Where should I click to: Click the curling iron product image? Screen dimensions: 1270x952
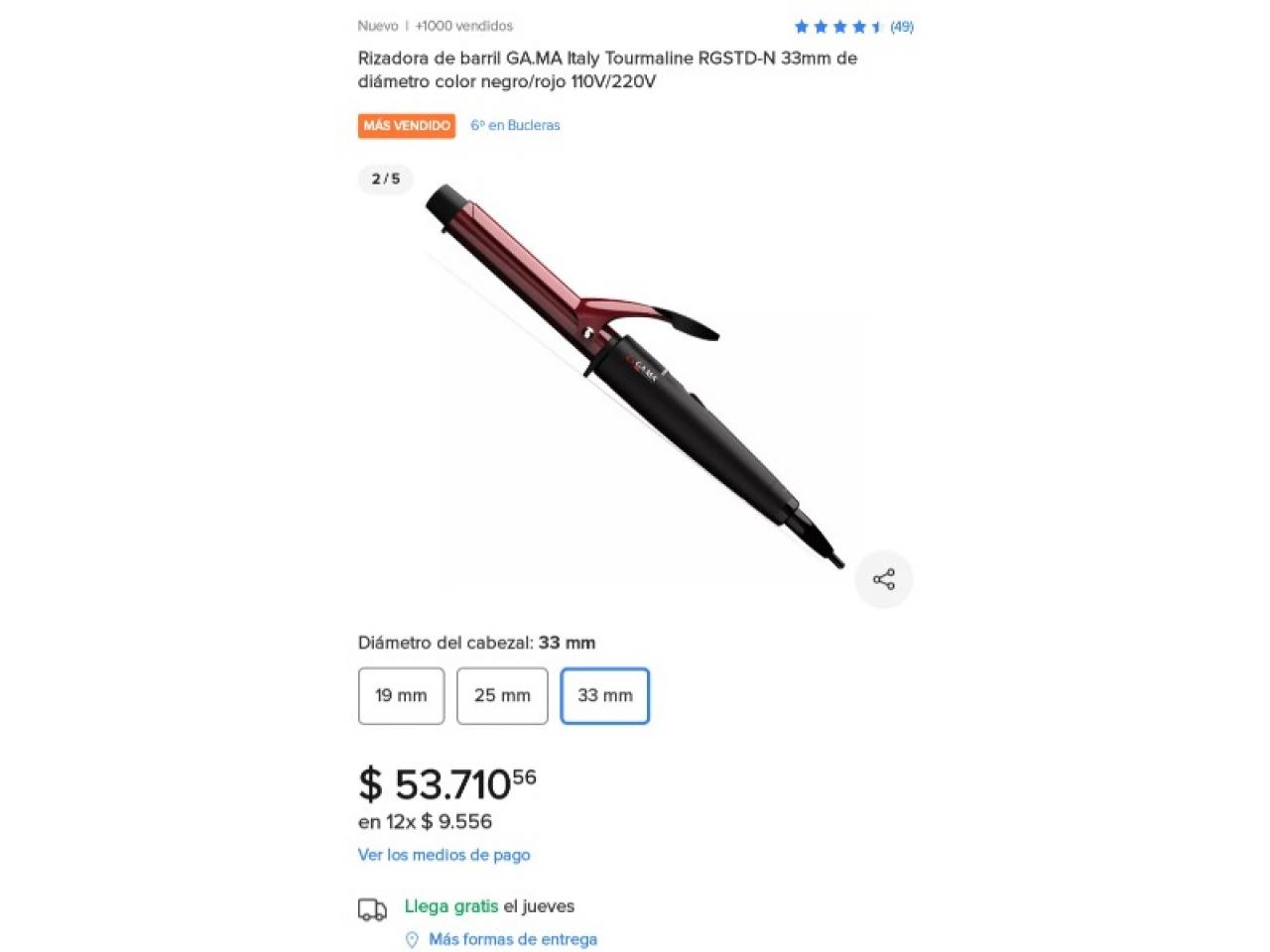click(635, 377)
